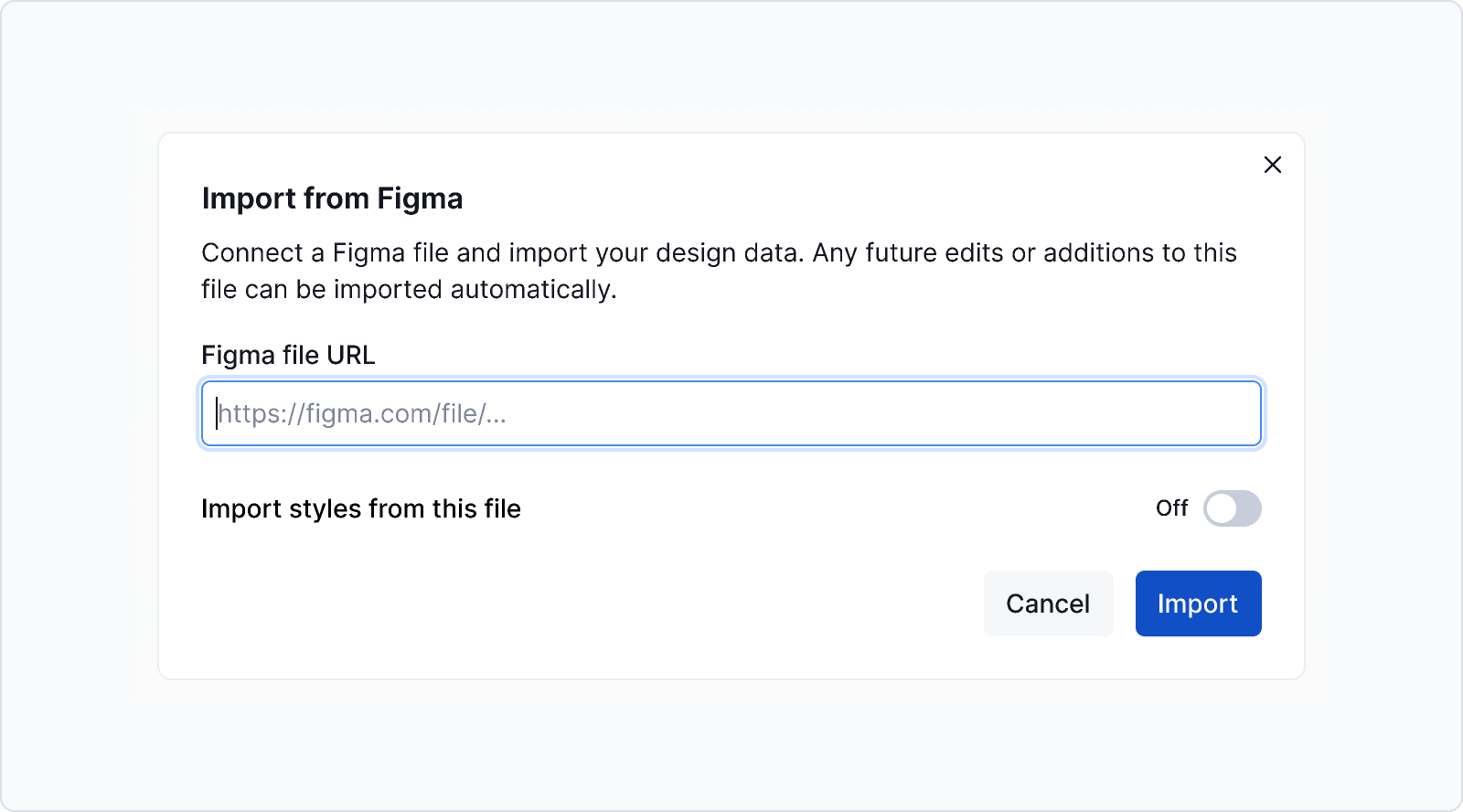Screen dimensions: 1463x812
Task: Switch on the styles import toggle knob
Action: point(1222,508)
